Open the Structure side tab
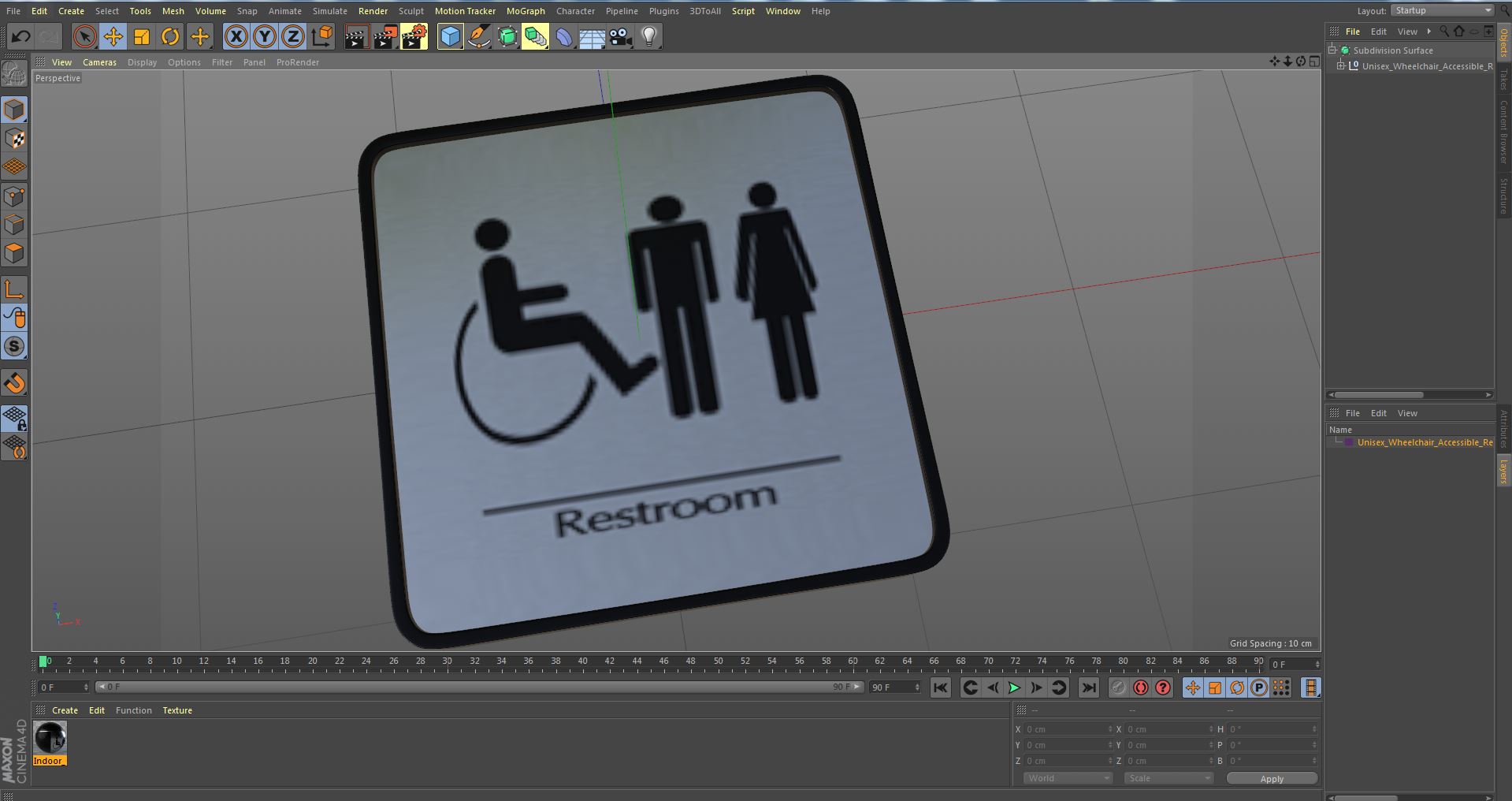The height and width of the screenshot is (801, 1512). pos(1503,196)
